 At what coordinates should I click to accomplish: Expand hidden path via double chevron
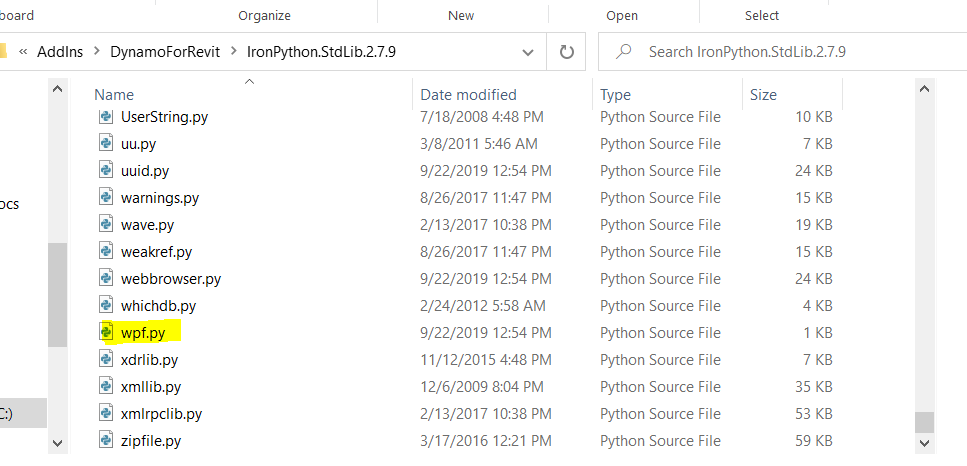pyautogui.click(x=20, y=51)
